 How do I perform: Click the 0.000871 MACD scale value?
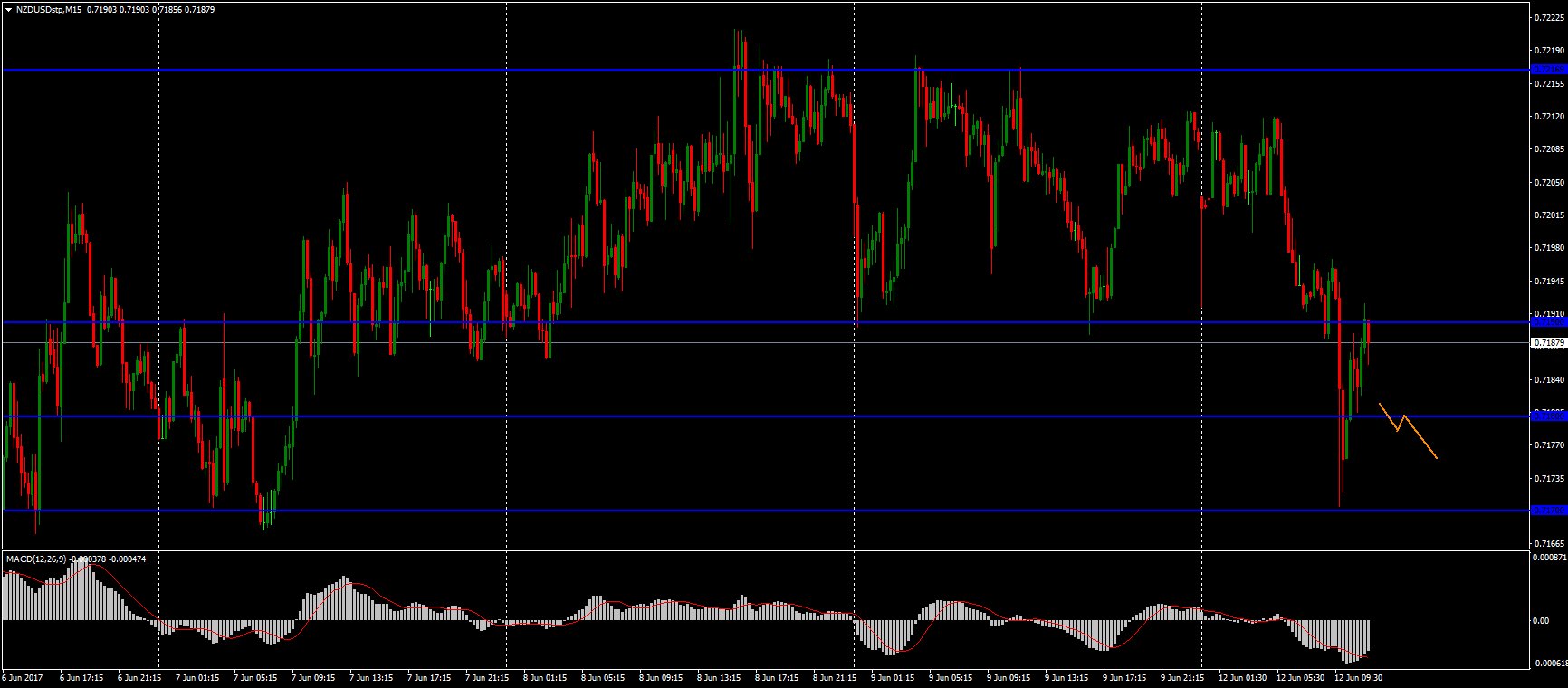pyautogui.click(x=1549, y=558)
